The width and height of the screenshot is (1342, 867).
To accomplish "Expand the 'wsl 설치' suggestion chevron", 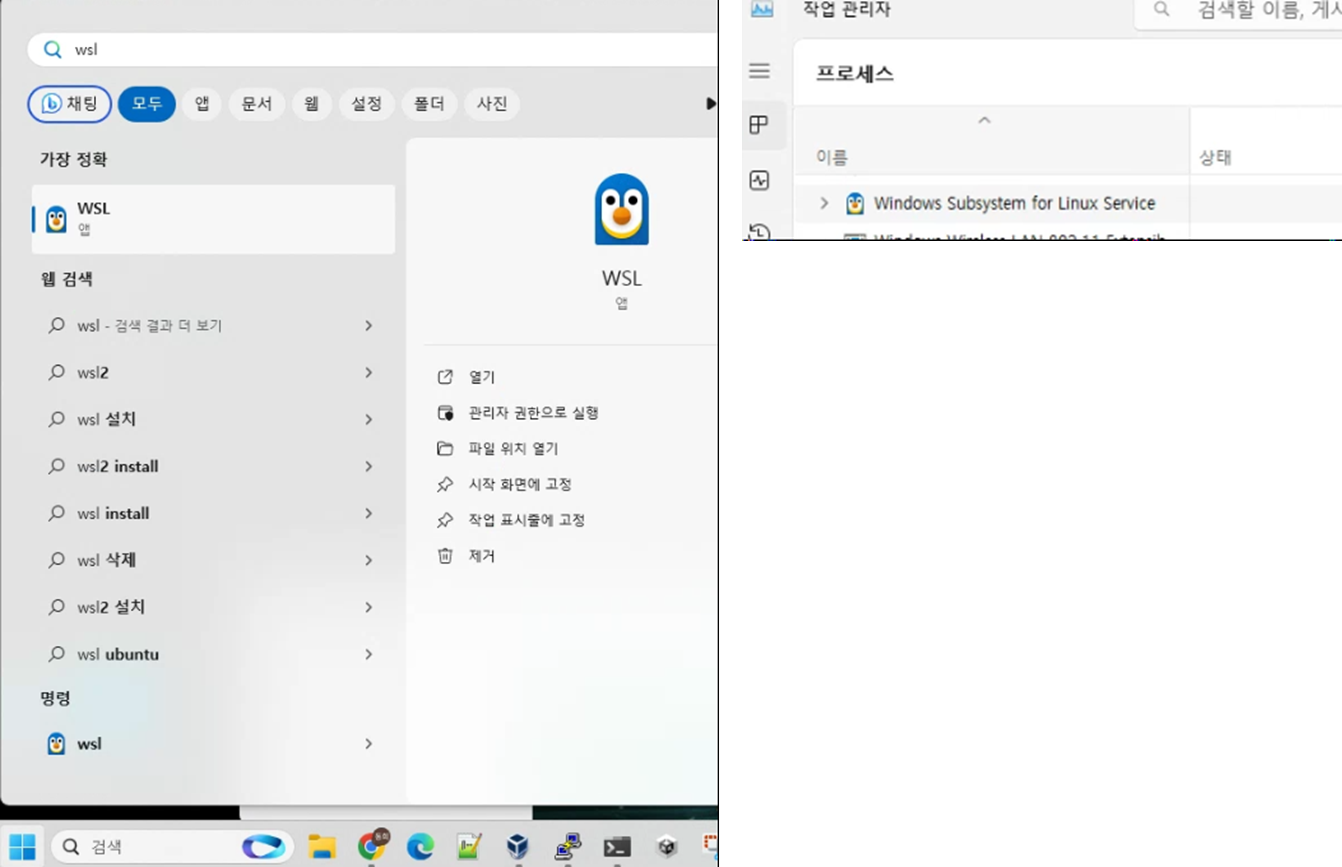I will pyautogui.click(x=369, y=420).
